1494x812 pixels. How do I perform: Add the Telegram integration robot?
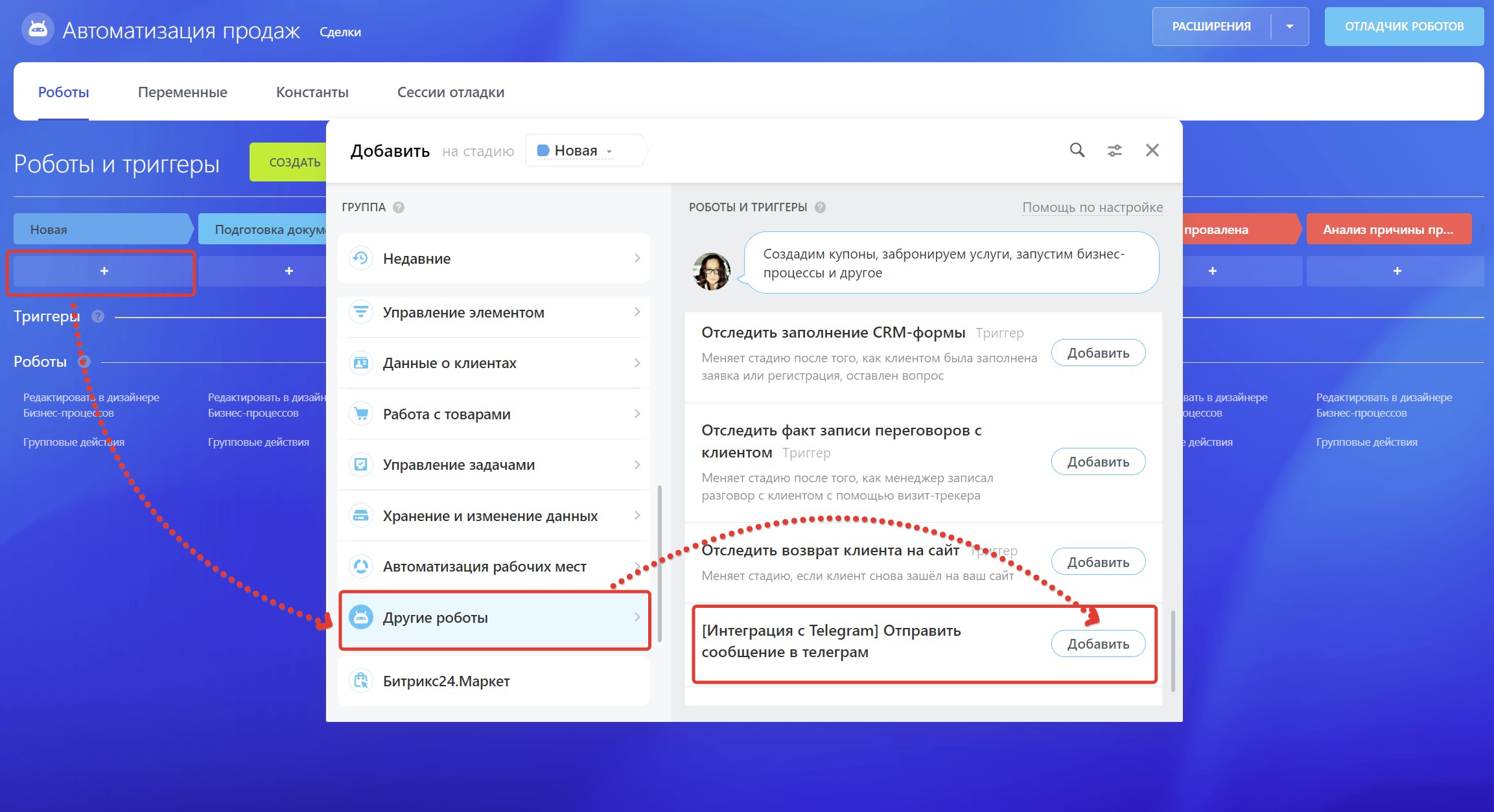pos(1097,644)
